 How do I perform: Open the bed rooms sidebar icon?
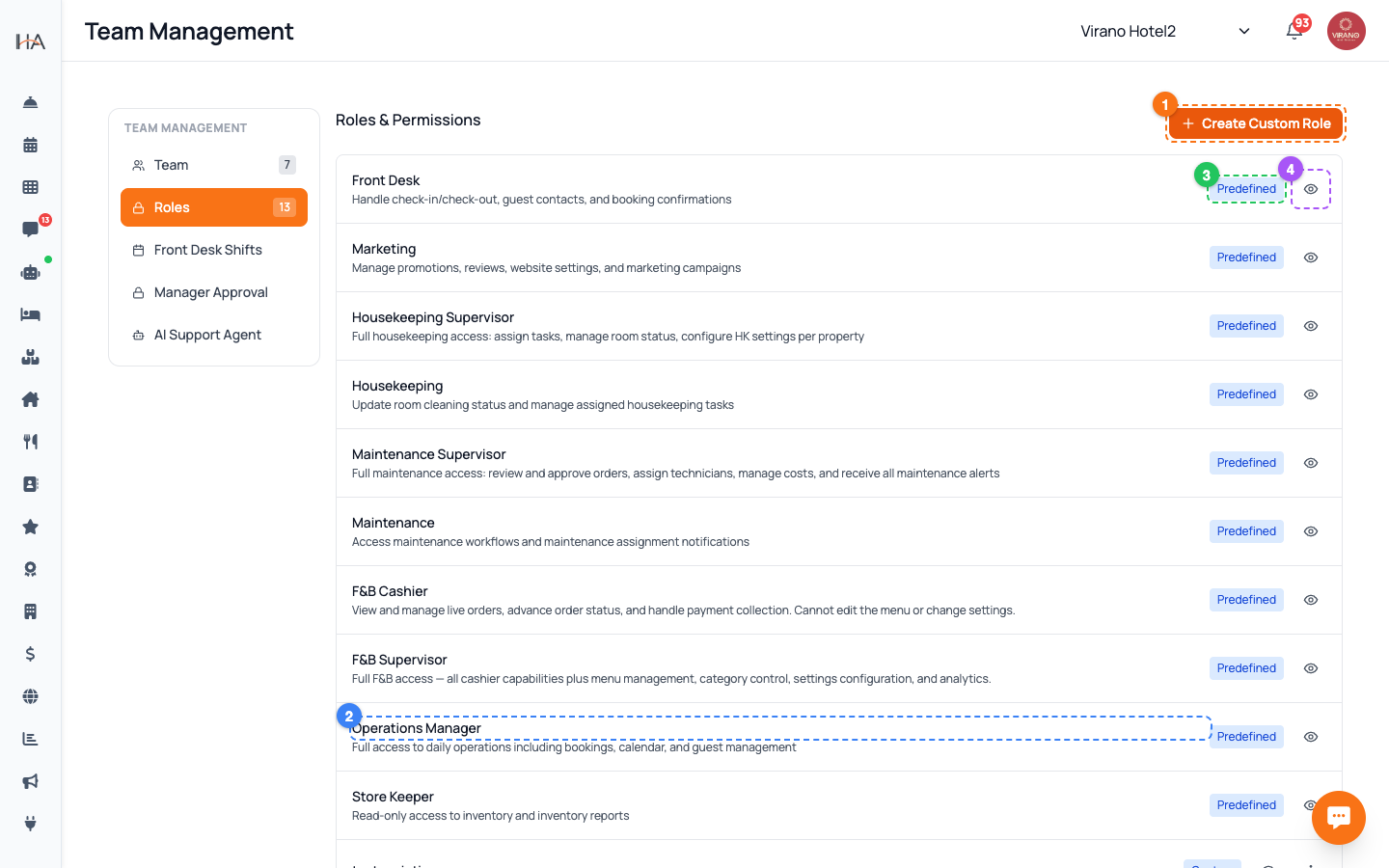[x=30, y=314]
